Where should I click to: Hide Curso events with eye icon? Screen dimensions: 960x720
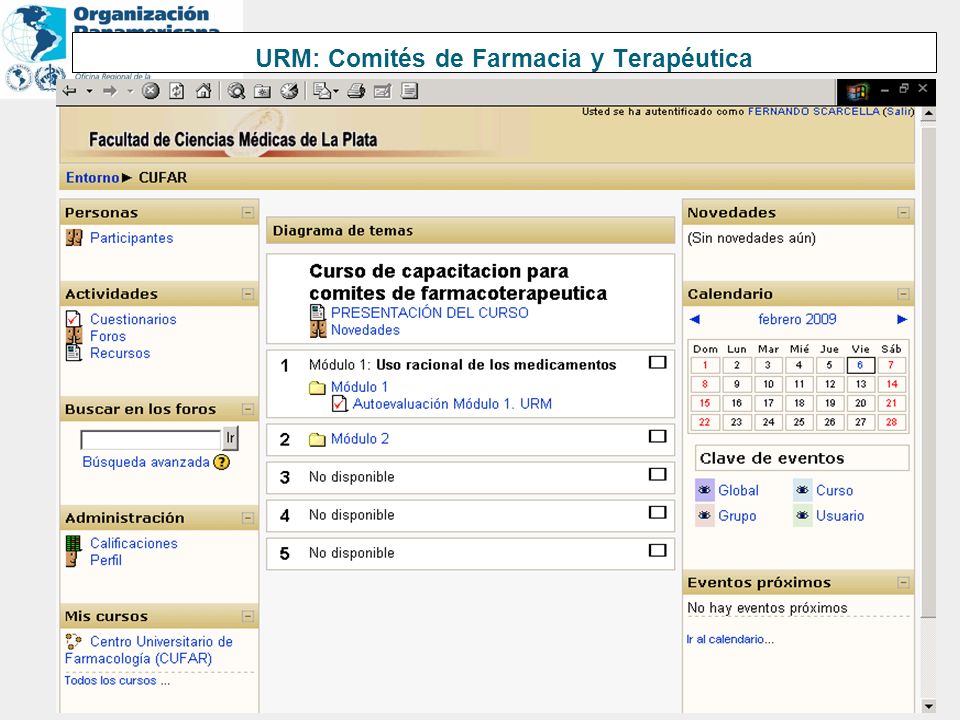point(803,490)
